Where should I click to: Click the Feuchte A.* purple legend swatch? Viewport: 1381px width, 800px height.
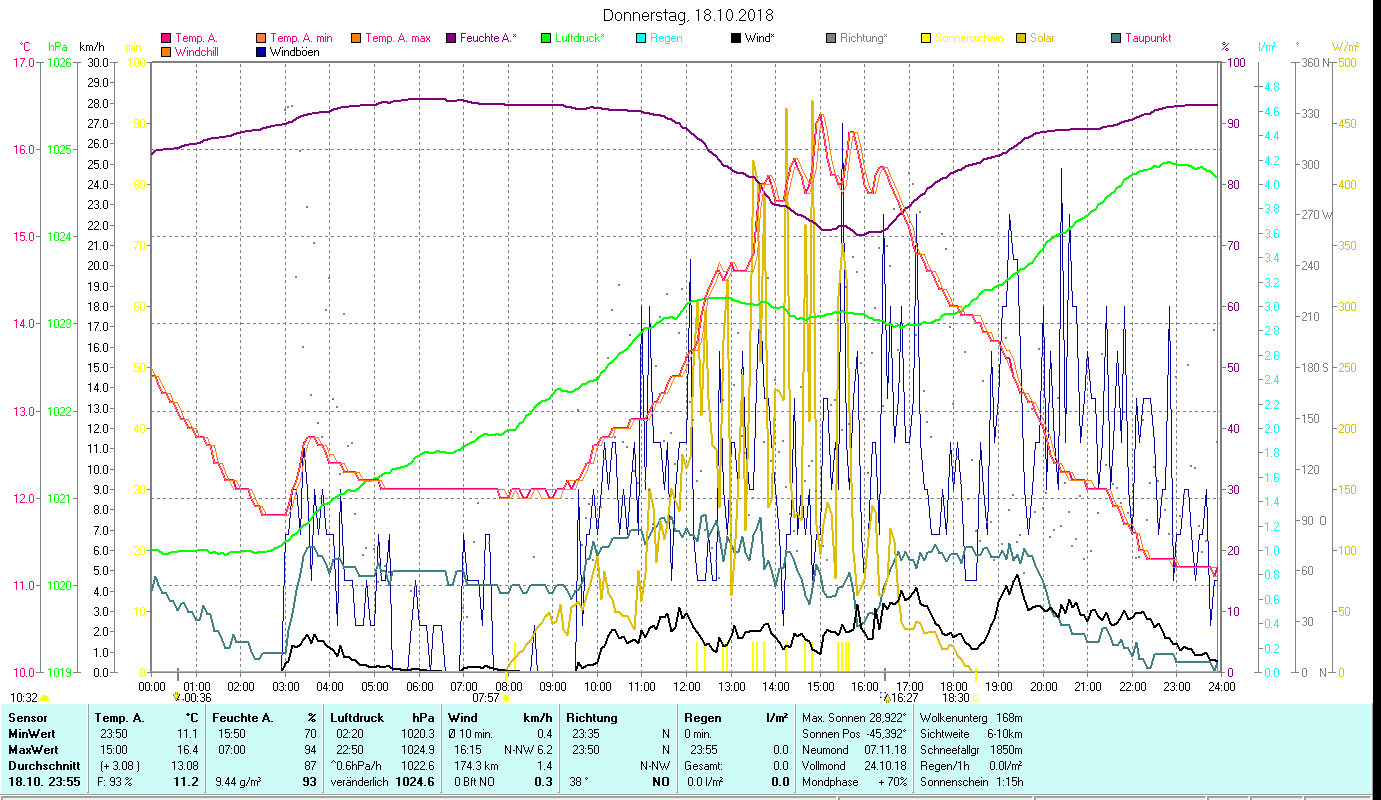(x=451, y=38)
